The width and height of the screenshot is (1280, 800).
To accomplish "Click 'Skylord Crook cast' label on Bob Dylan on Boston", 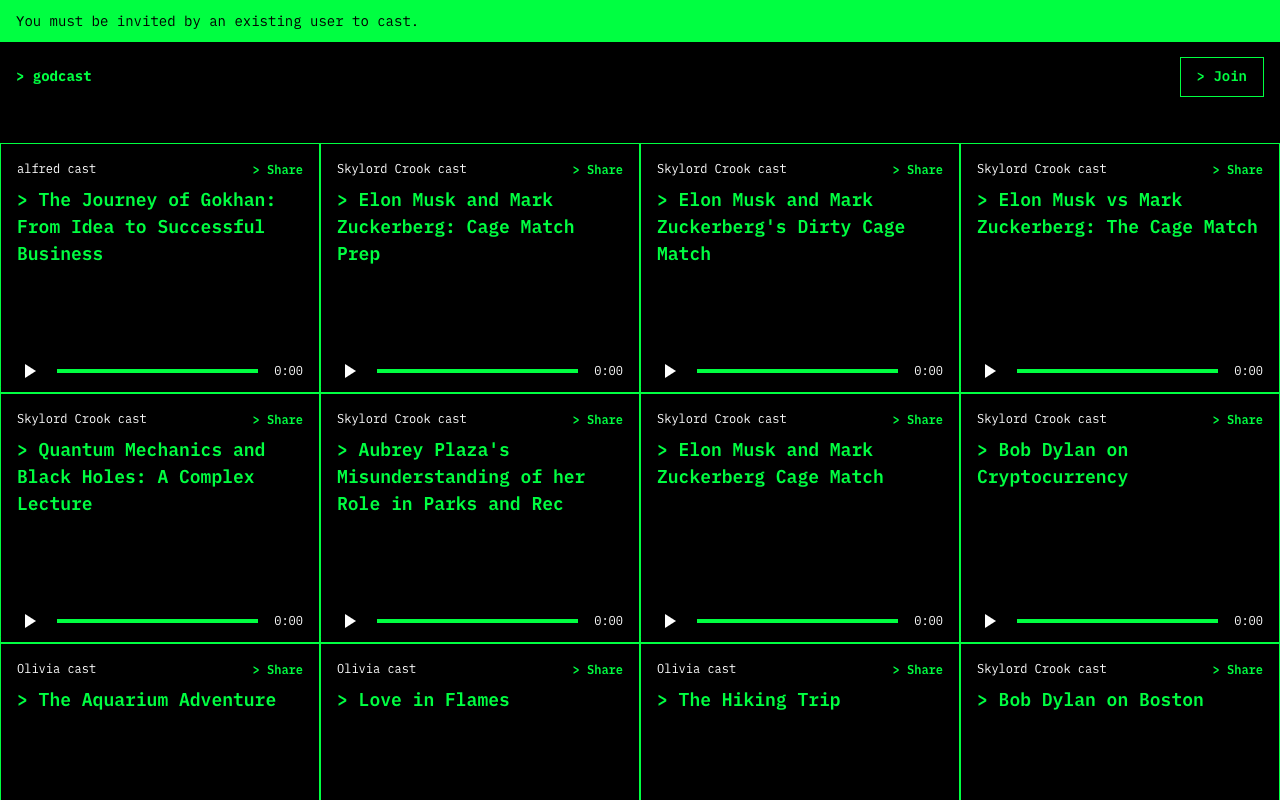I will point(1042,669).
